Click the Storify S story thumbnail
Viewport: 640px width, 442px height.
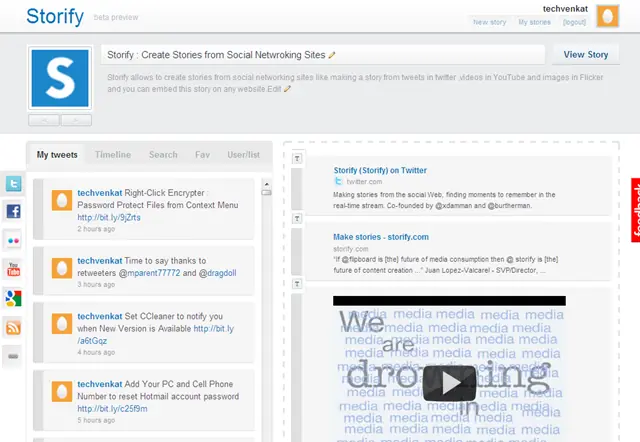(x=60, y=78)
